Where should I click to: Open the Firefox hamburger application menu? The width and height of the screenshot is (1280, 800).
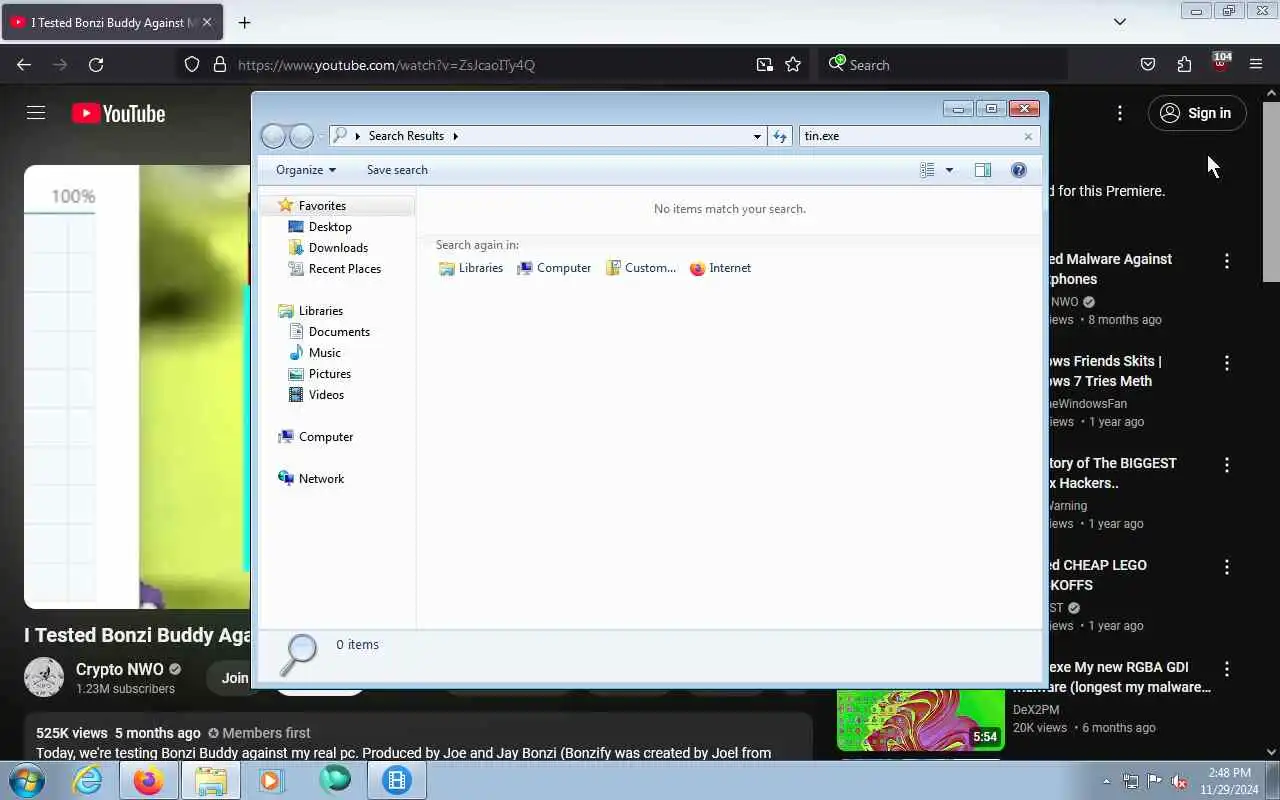pos(1256,65)
